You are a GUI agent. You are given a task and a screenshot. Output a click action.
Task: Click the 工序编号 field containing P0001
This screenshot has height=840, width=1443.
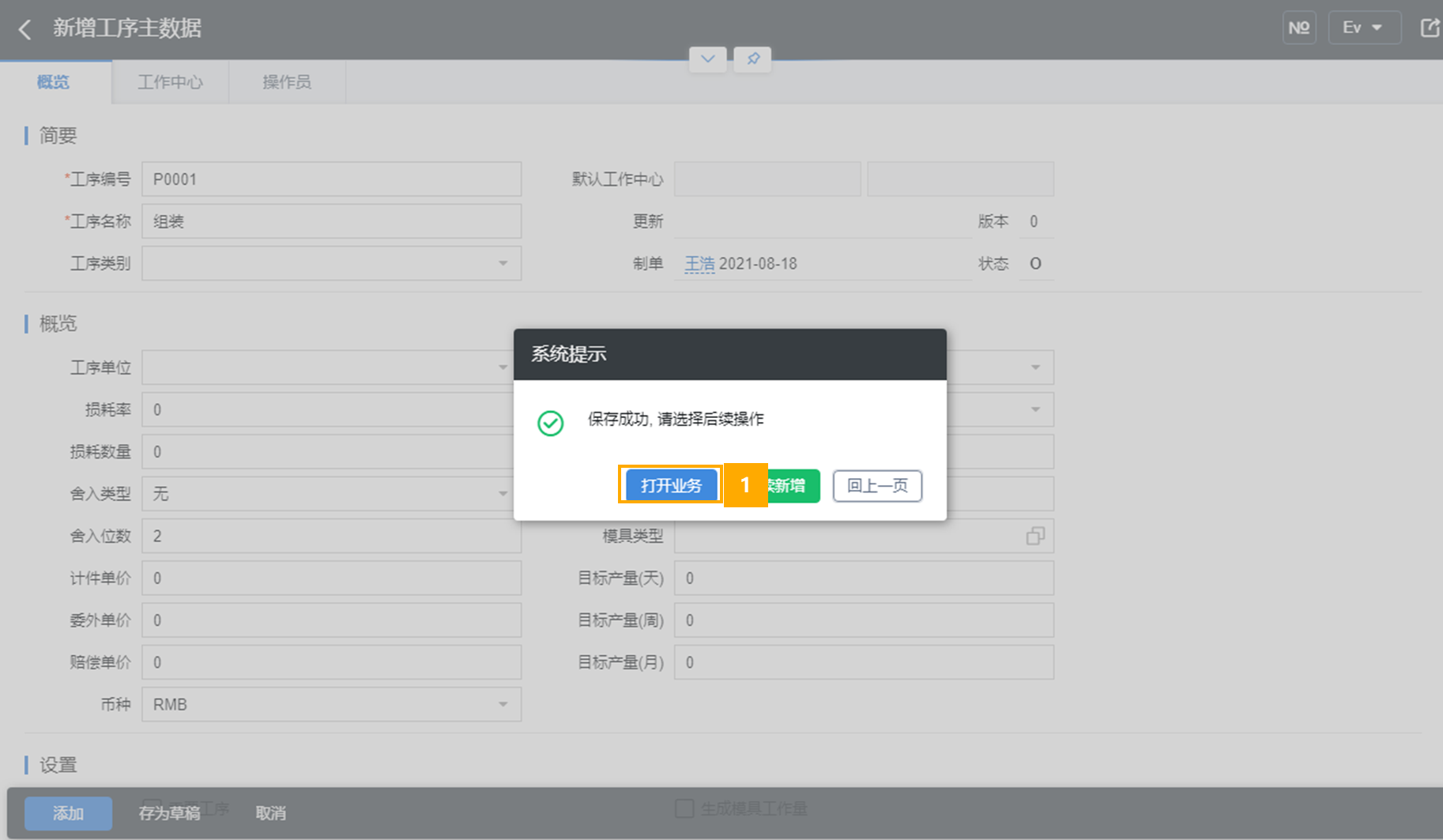[332, 179]
